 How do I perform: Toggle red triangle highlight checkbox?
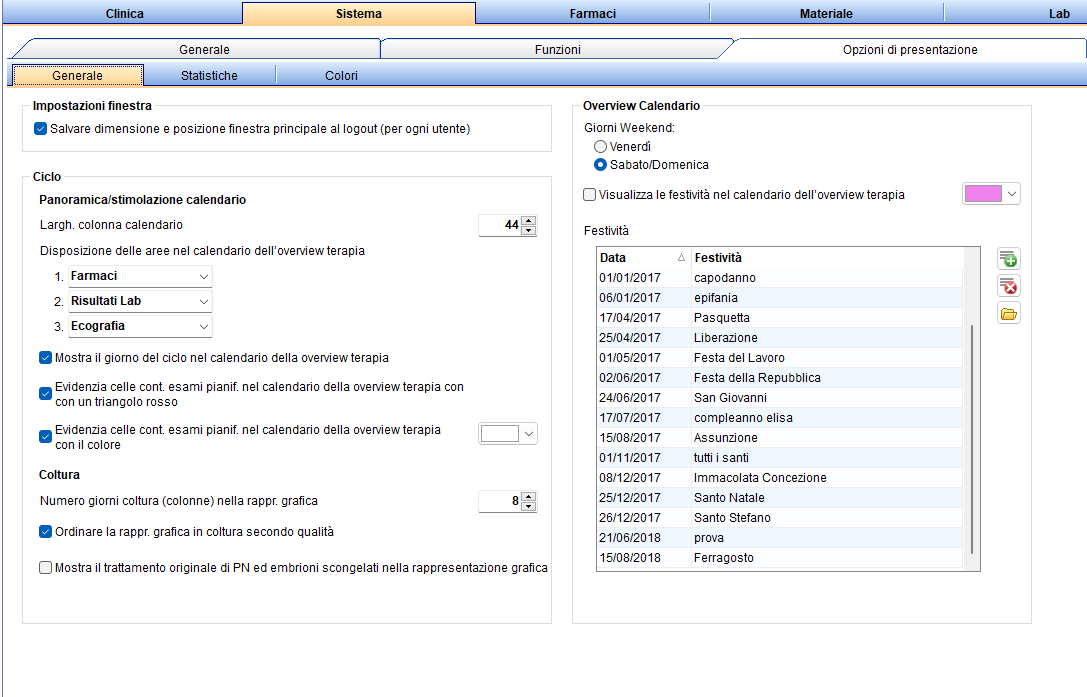point(46,394)
